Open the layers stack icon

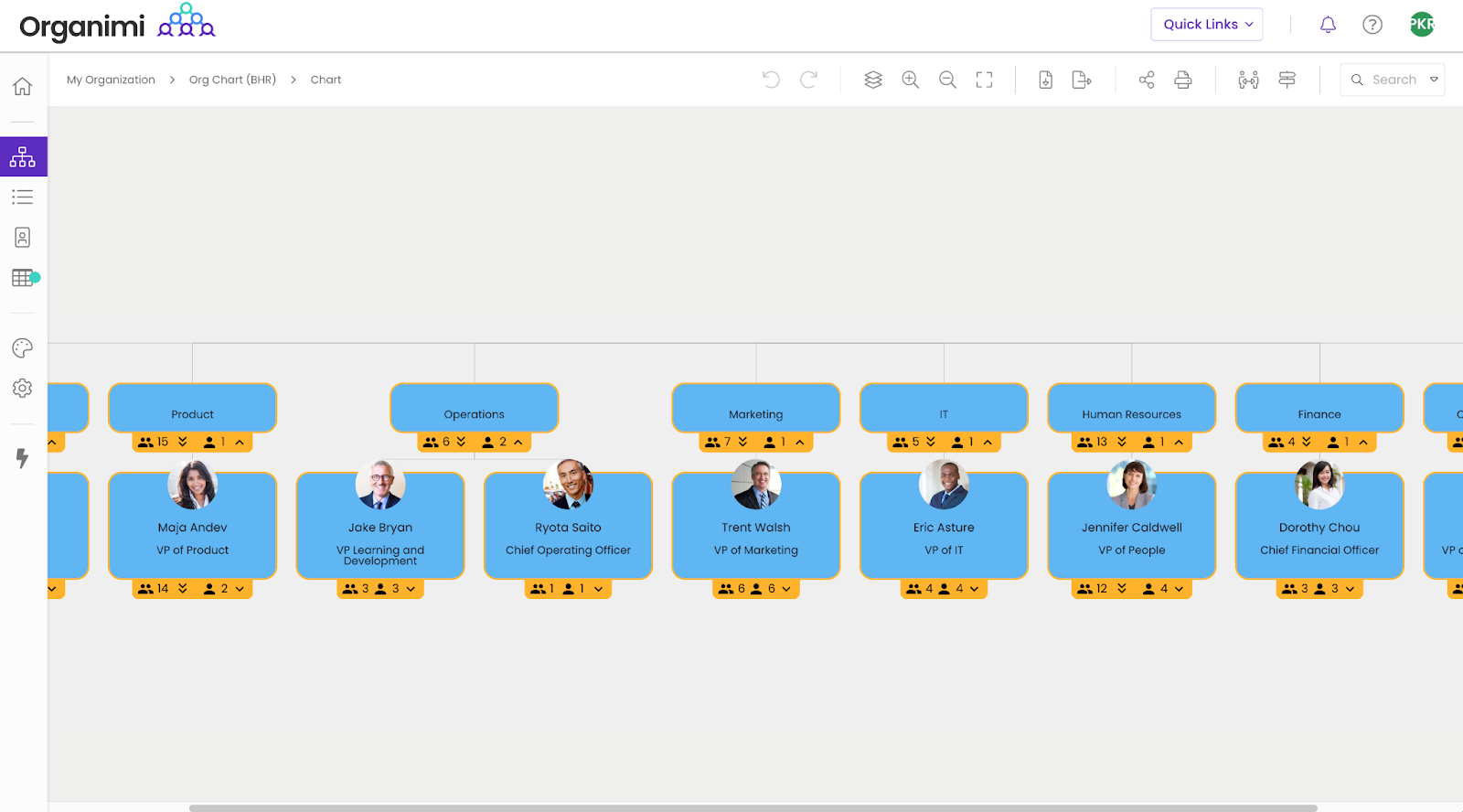click(x=873, y=80)
